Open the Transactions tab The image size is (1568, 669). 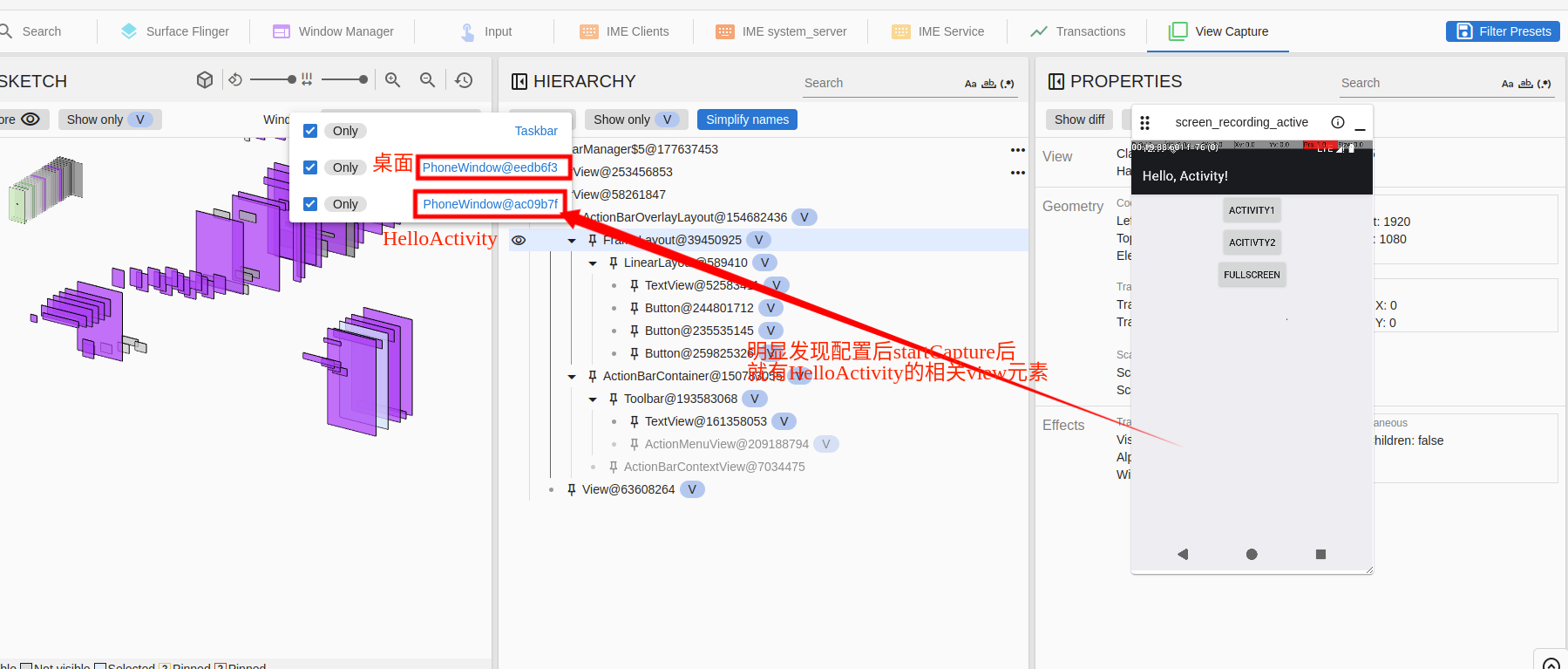pyautogui.click(x=1077, y=31)
